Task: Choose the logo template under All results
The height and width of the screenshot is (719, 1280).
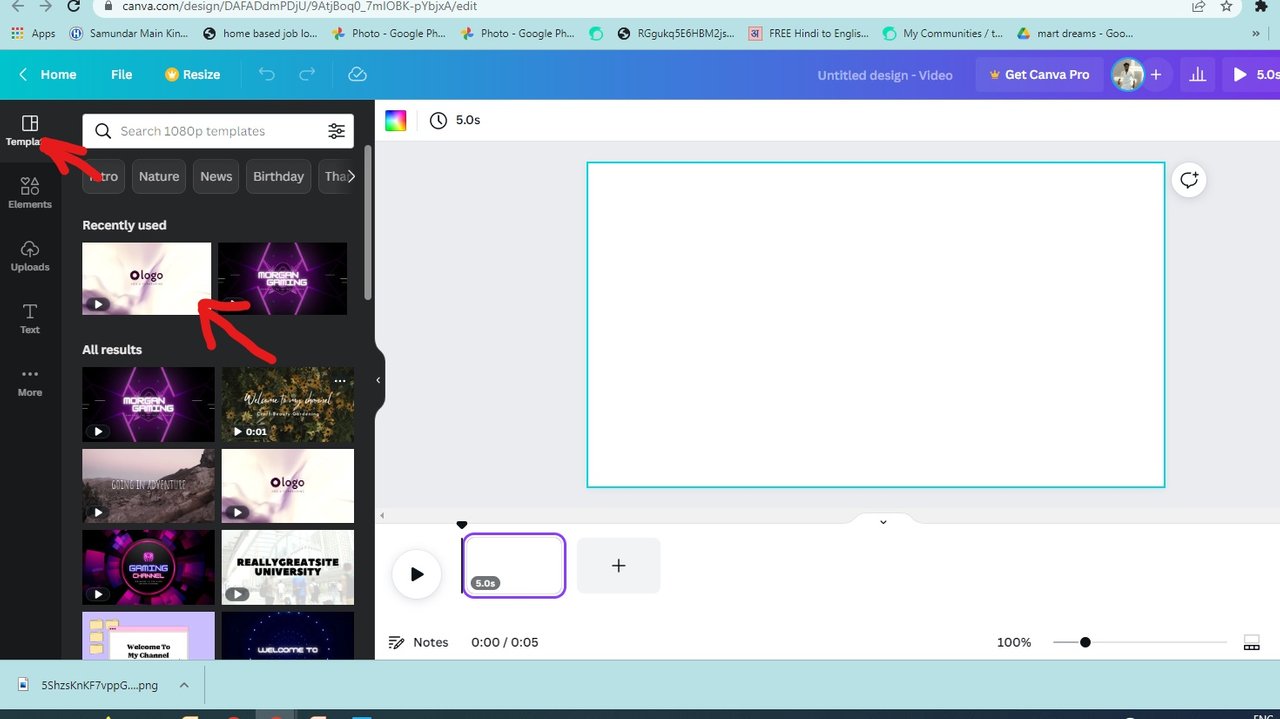Action: click(287, 486)
